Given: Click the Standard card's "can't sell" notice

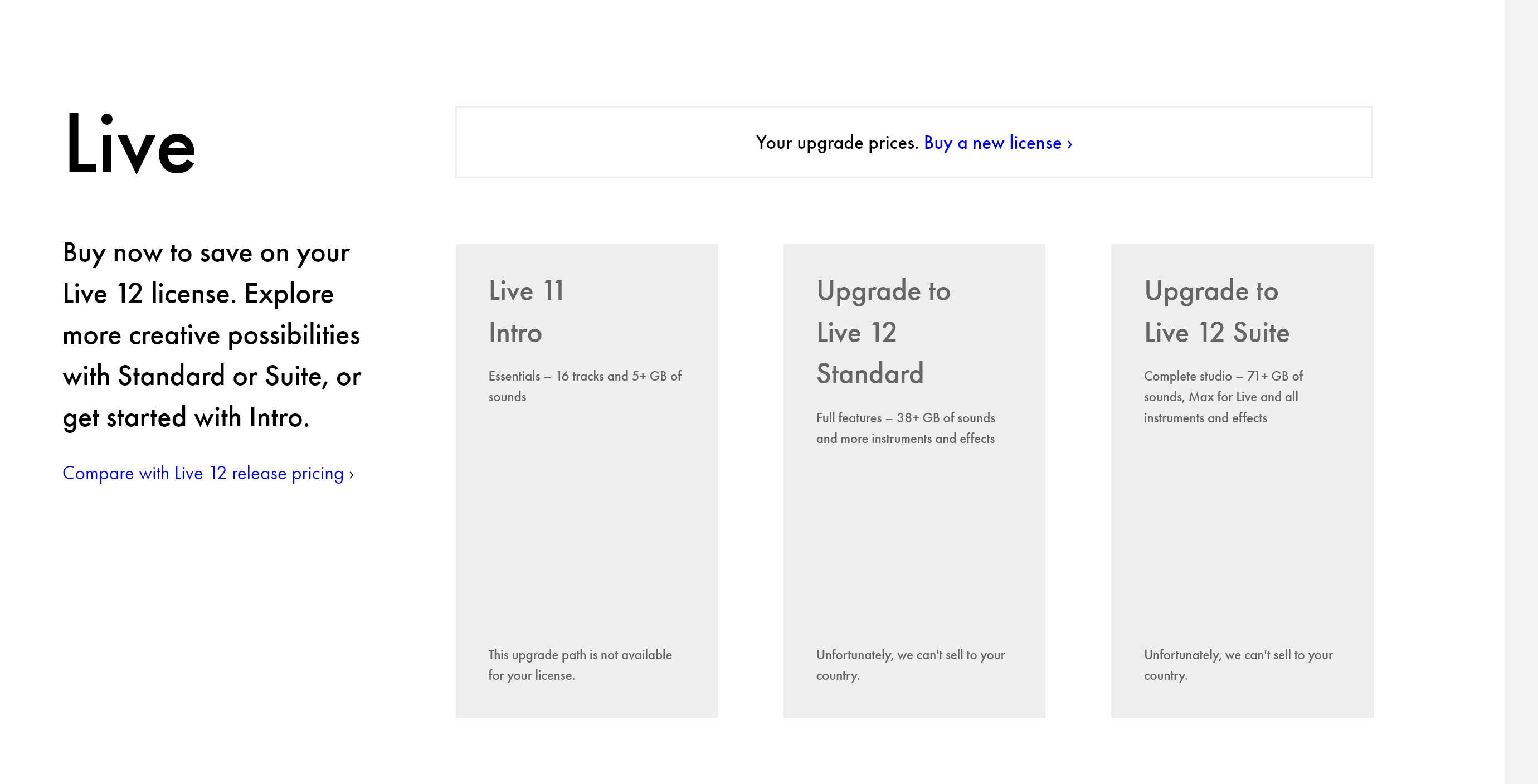Looking at the screenshot, I should (910, 665).
